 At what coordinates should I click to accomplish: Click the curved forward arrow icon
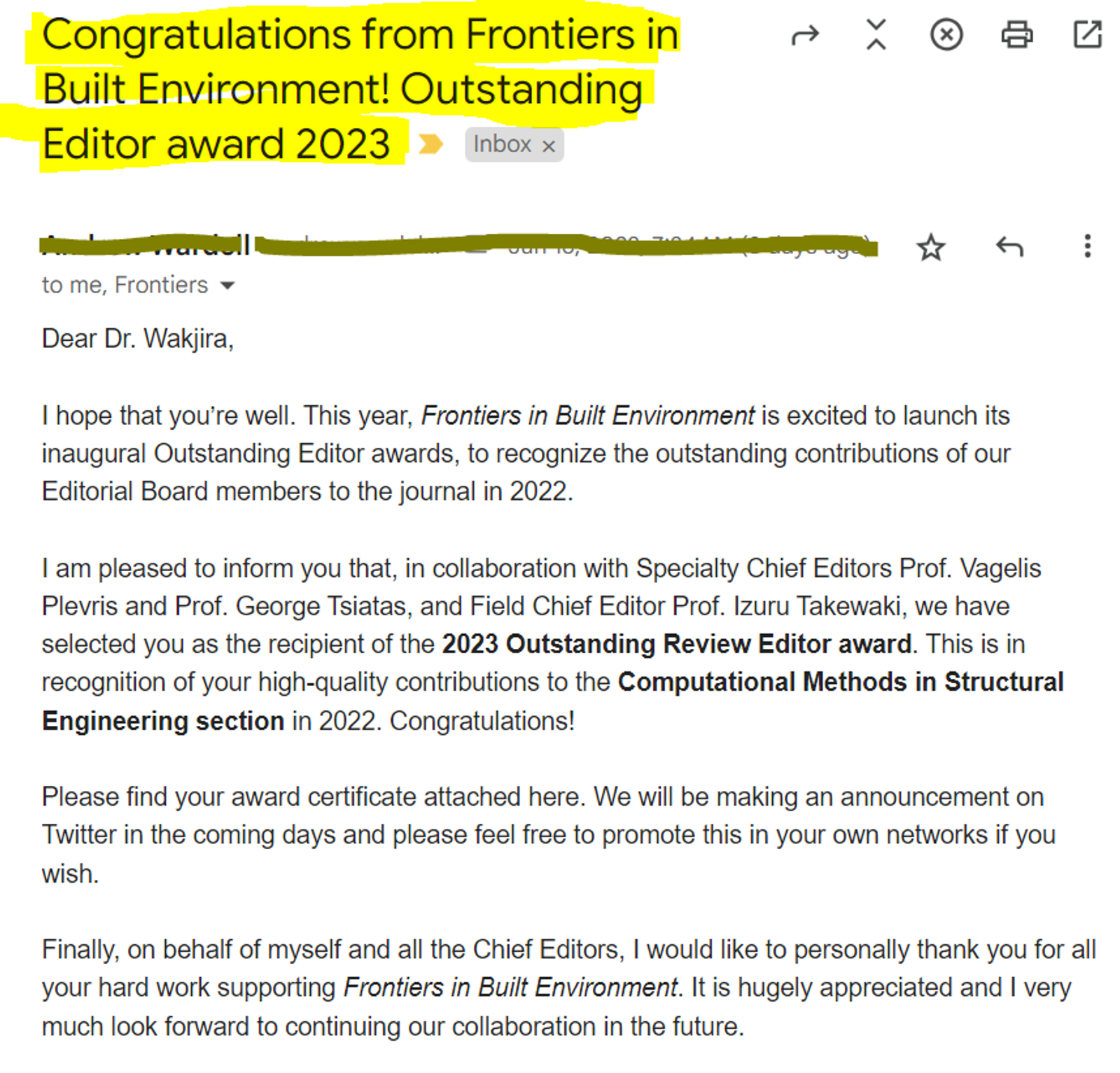805,35
